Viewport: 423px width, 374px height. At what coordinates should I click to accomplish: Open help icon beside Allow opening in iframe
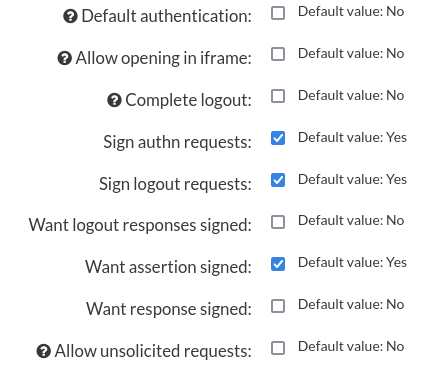coord(65,58)
